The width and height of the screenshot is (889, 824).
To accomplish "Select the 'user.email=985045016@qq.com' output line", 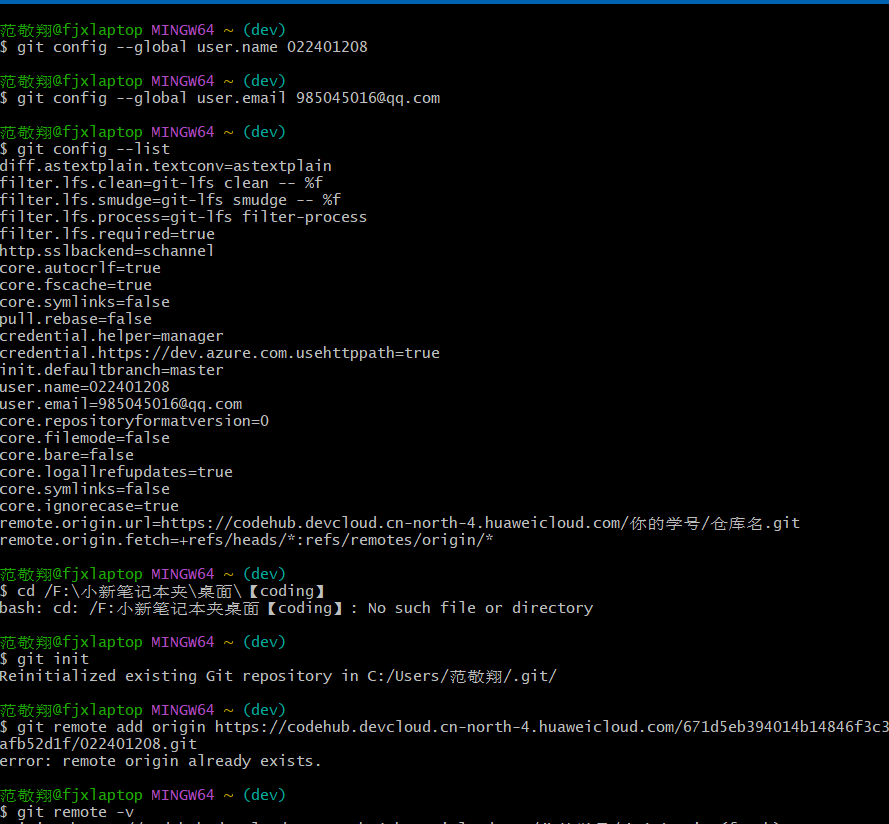I will 121,404.
